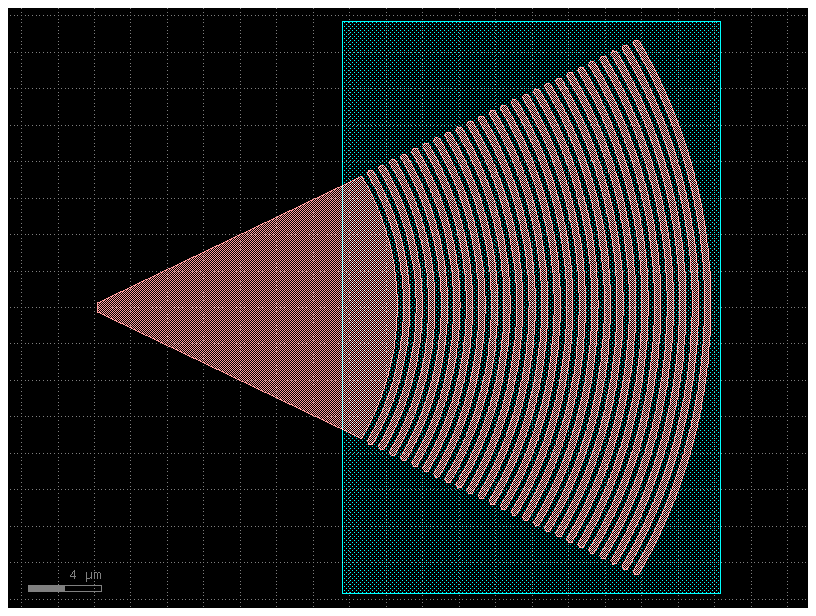The width and height of the screenshot is (816, 616).
Task: Click the 4 µm scale label text
Action: (85, 575)
